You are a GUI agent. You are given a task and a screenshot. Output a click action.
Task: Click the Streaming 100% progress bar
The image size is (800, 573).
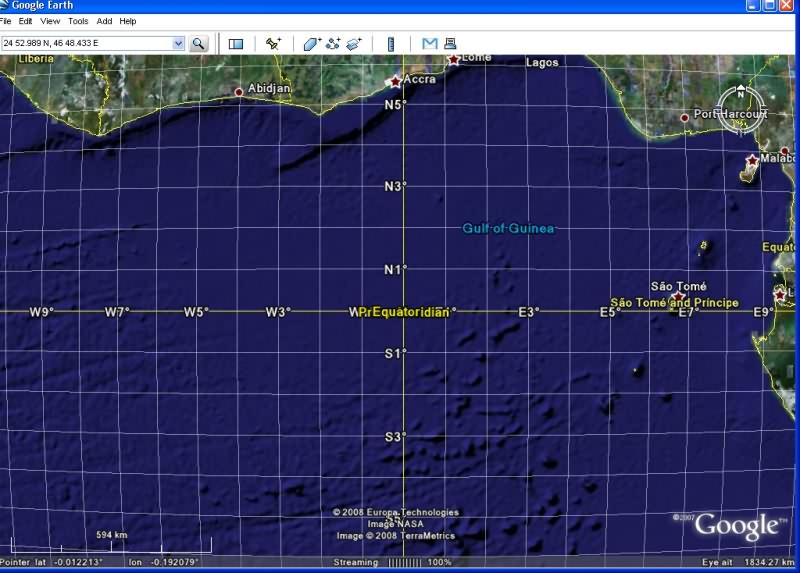393,562
